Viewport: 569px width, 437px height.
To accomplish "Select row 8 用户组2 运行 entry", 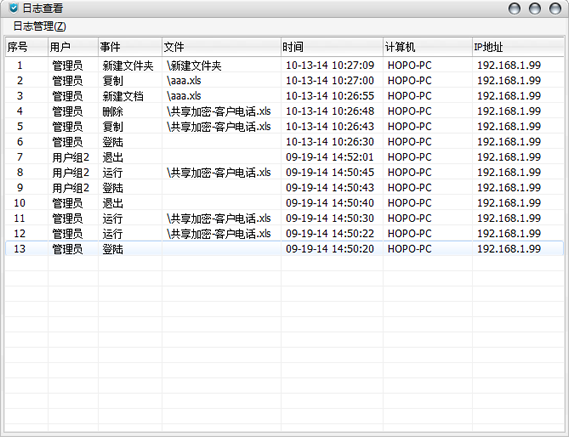I will coord(284,172).
